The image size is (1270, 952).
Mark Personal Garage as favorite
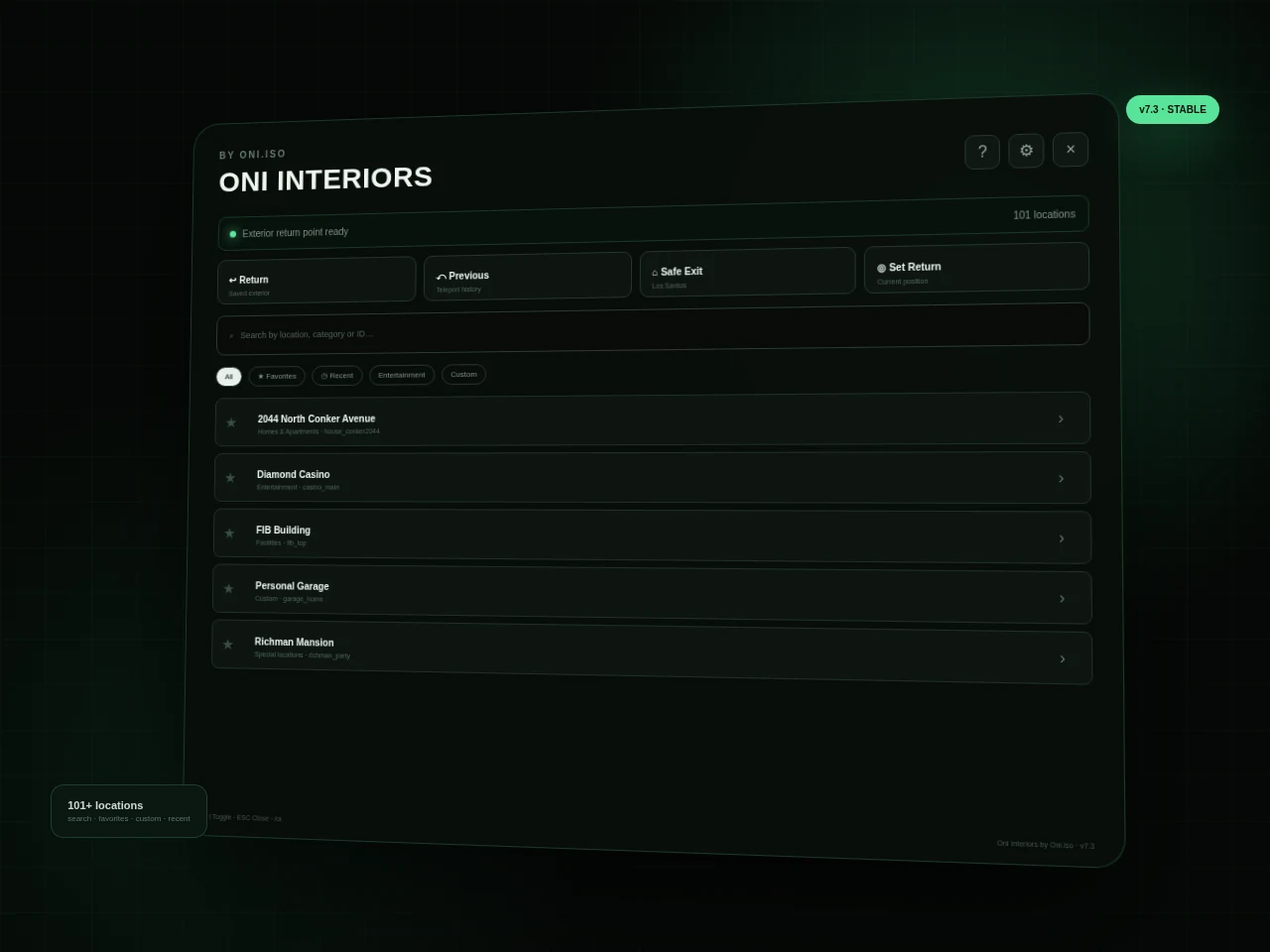coord(228,589)
